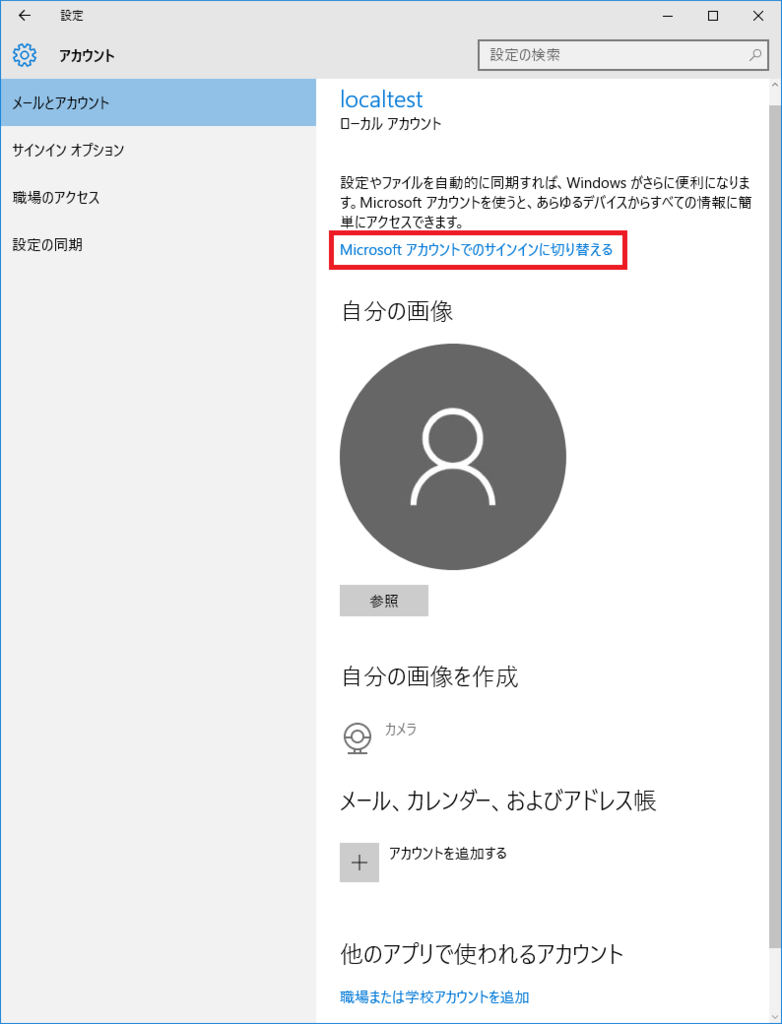Click the search magnifier icon
The image size is (782, 1024).
click(x=755, y=55)
